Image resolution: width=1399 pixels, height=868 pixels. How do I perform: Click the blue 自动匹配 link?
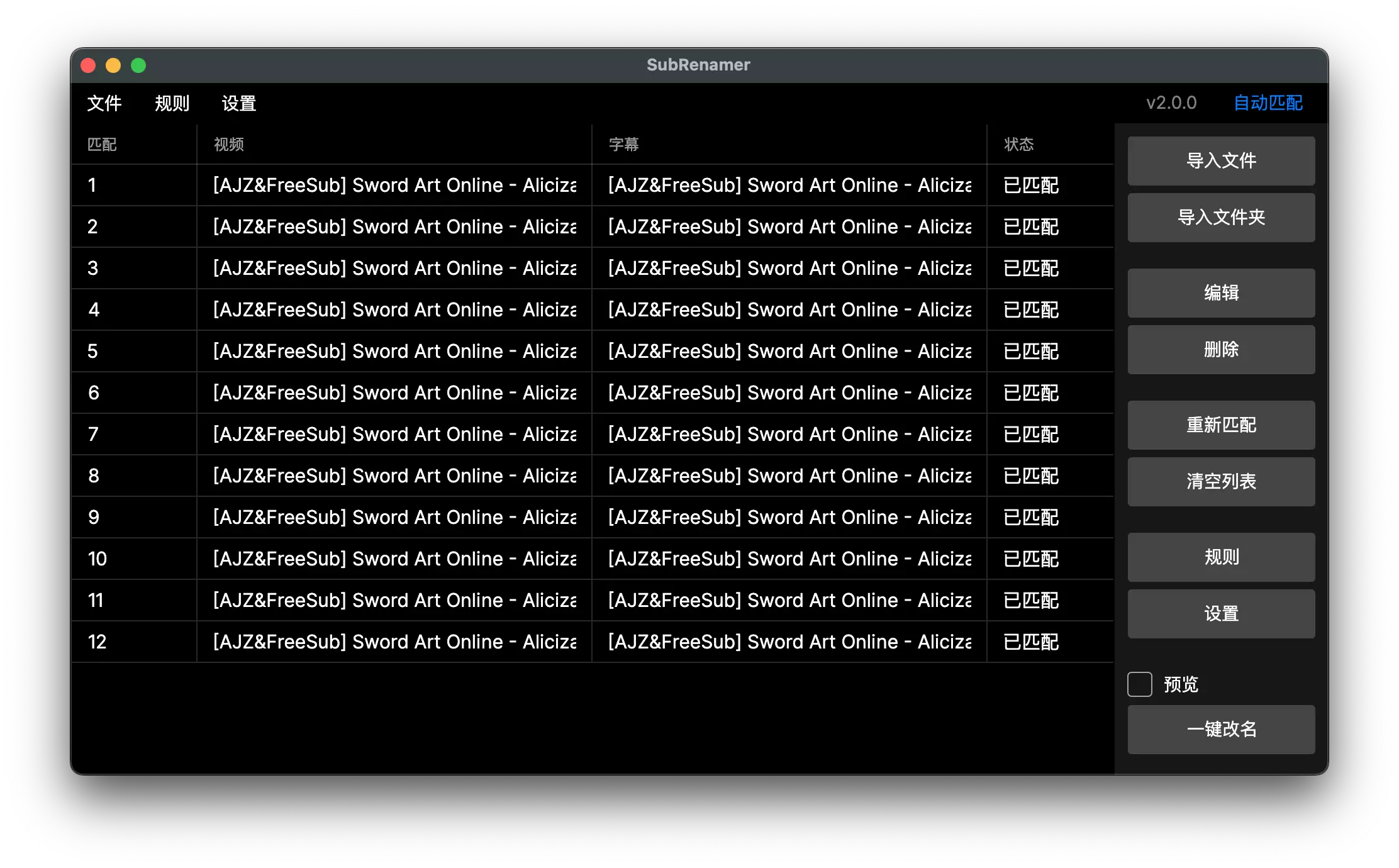click(x=1268, y=103)
